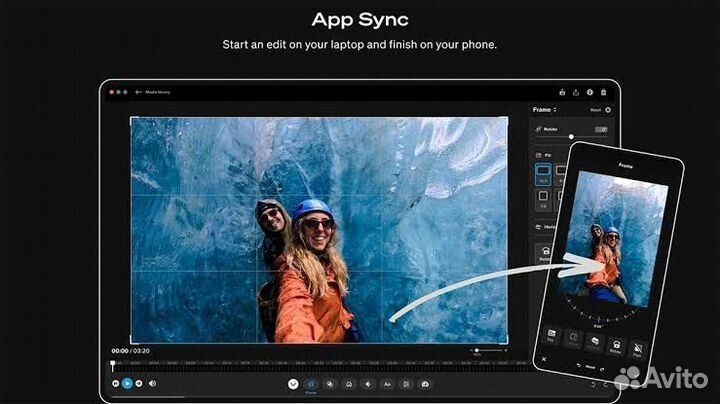Tap the X close icon on the phone
The height and width of the screenshot is (404, 720).
[544, 358]
